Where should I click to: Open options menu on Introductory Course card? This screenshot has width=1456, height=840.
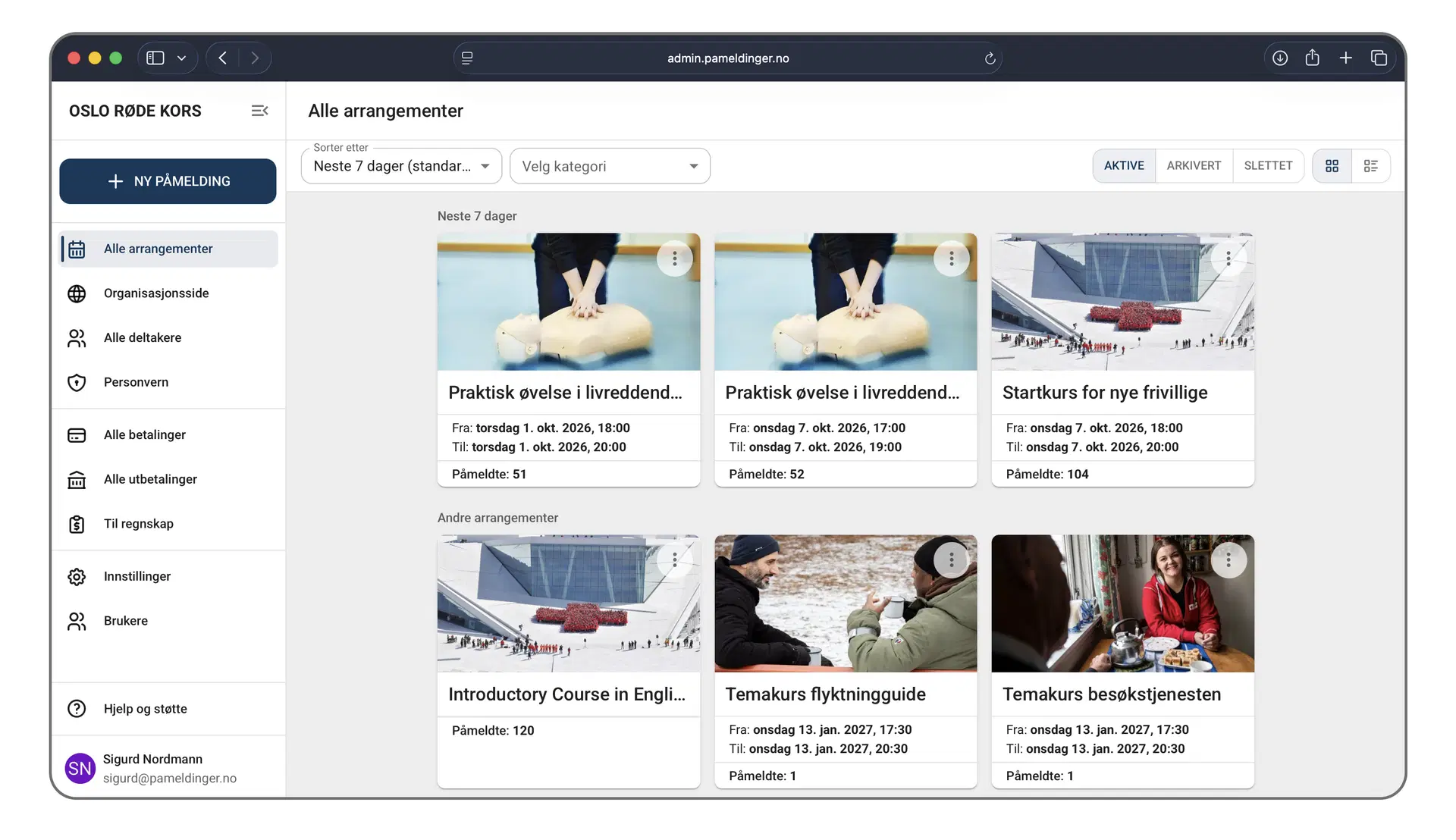674,560
